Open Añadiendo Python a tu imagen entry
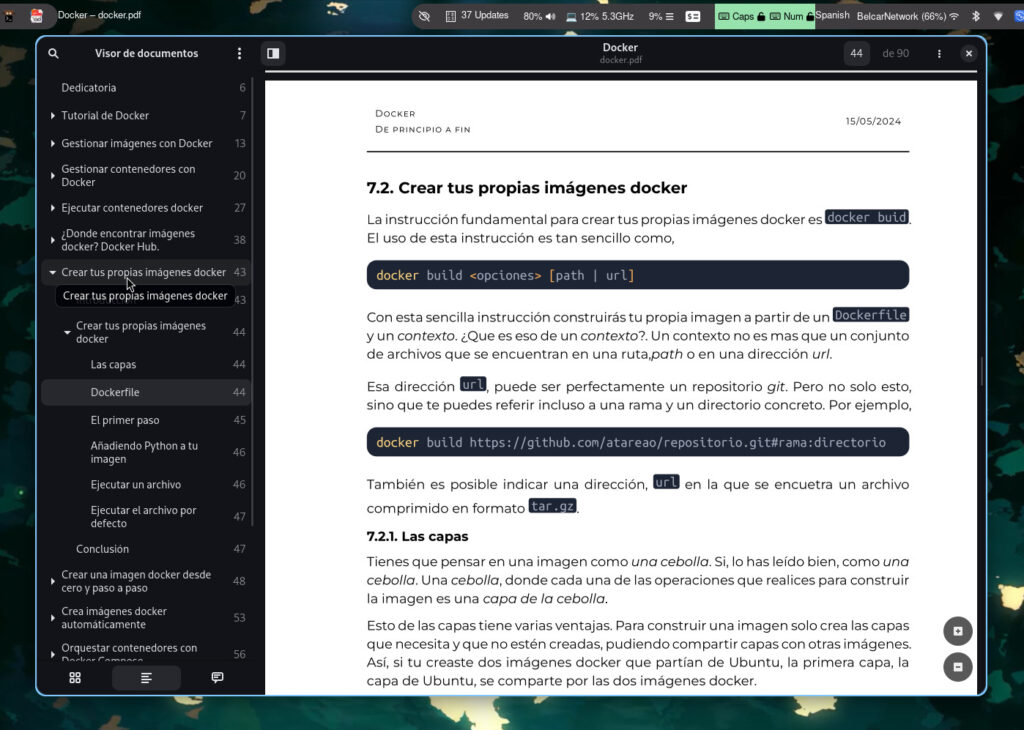The image size is (1024, 730). (146, 452)
